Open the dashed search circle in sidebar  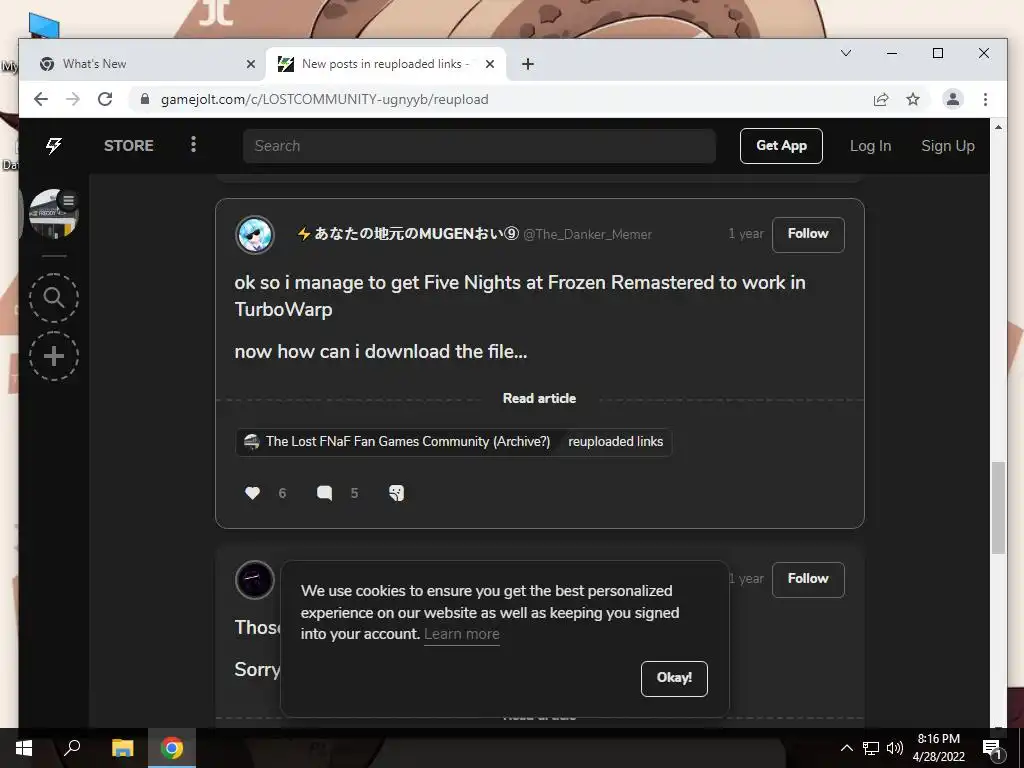click(54, 298)
